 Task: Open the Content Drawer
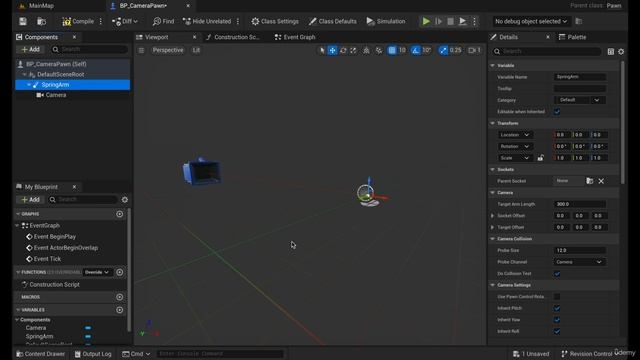click(x=40, y=354)
